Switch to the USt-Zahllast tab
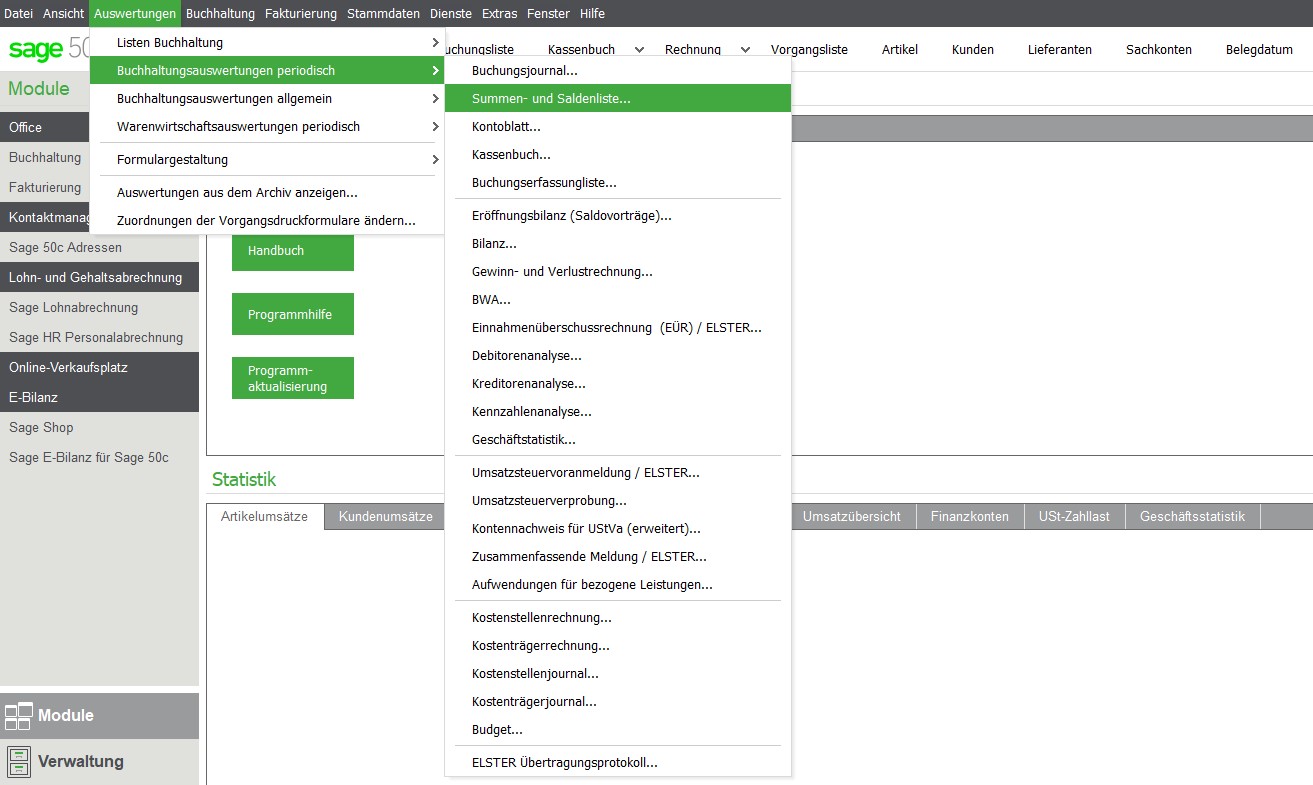 (x=1075, y=517)
